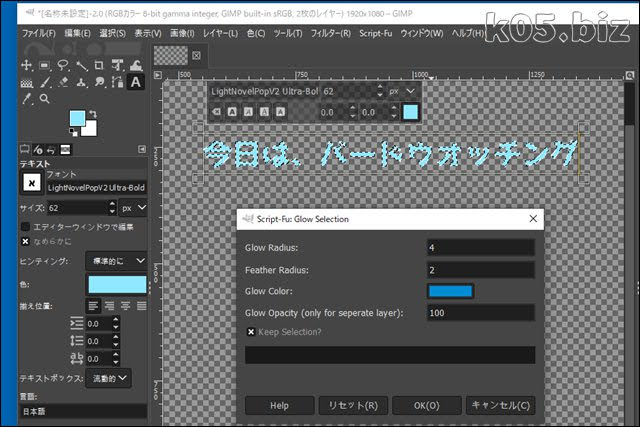
Task: Select the Eraser tool
Action: pyautogui.click(x=63, y=83)
